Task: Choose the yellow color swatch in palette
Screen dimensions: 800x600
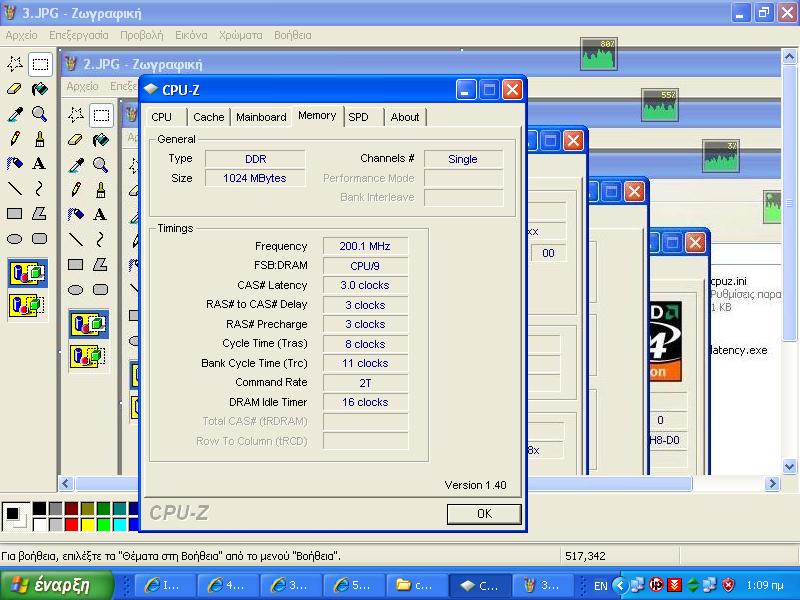Action: [88, 524]
